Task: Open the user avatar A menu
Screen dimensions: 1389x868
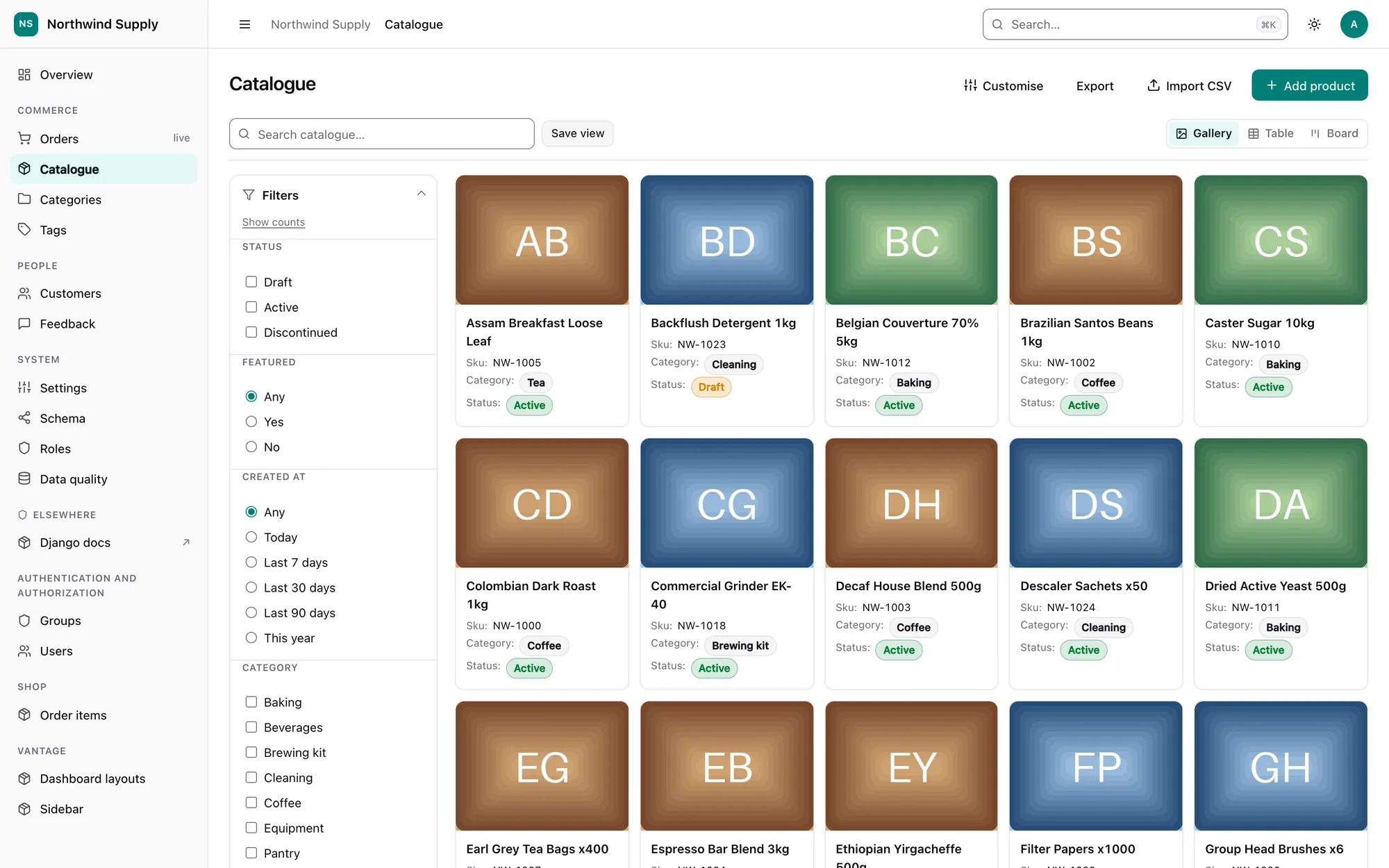Action: pyautogui.click(x=1354, y=24)
